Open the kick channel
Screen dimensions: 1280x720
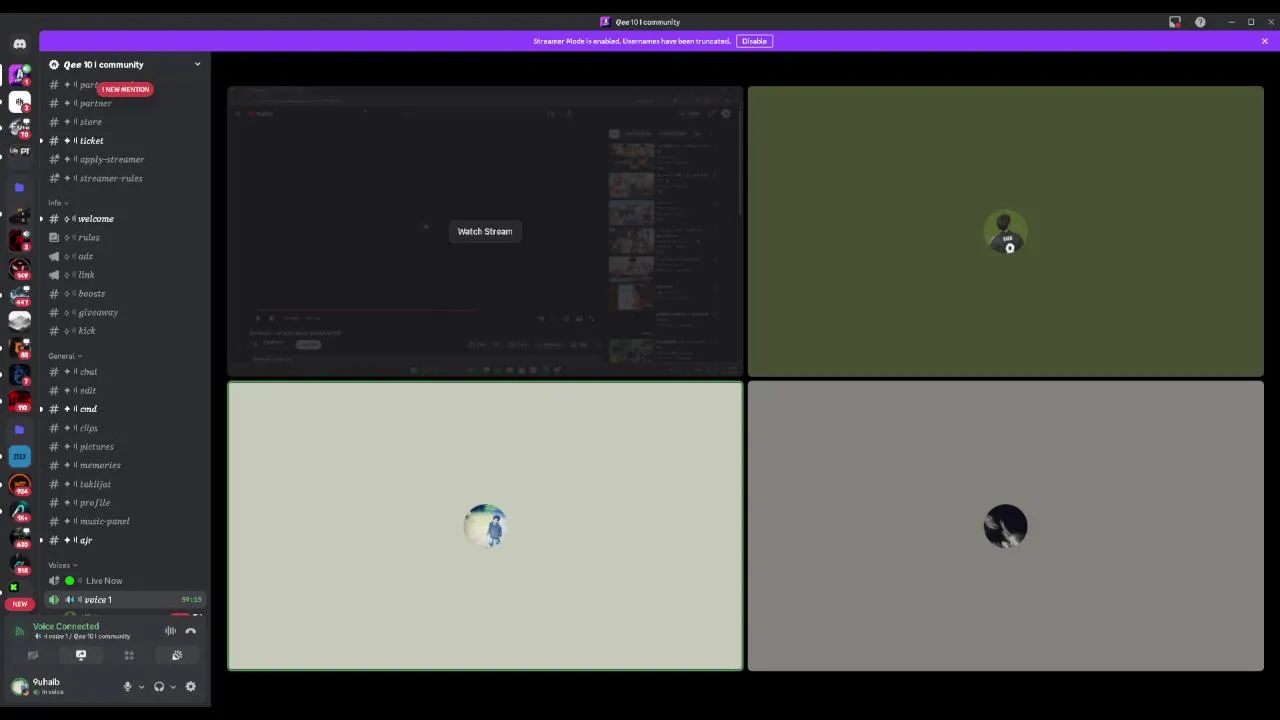pyautogui.click(x=124, y=331)
